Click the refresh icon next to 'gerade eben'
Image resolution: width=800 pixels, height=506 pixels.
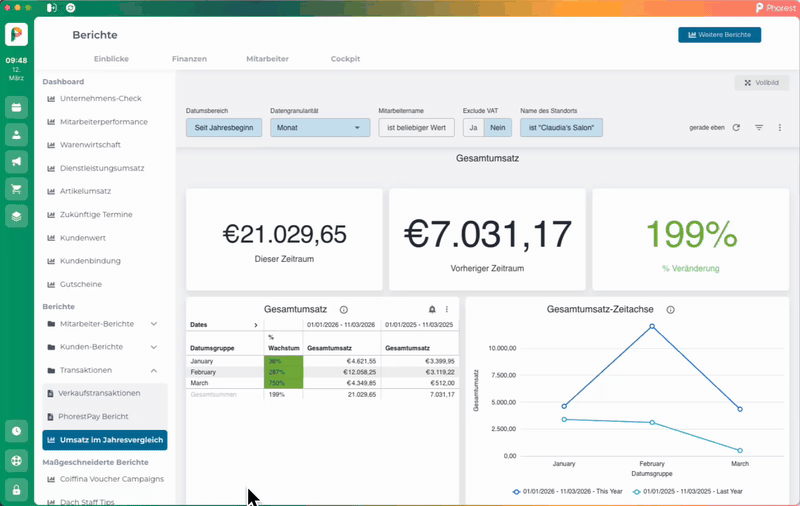[736, 128]
